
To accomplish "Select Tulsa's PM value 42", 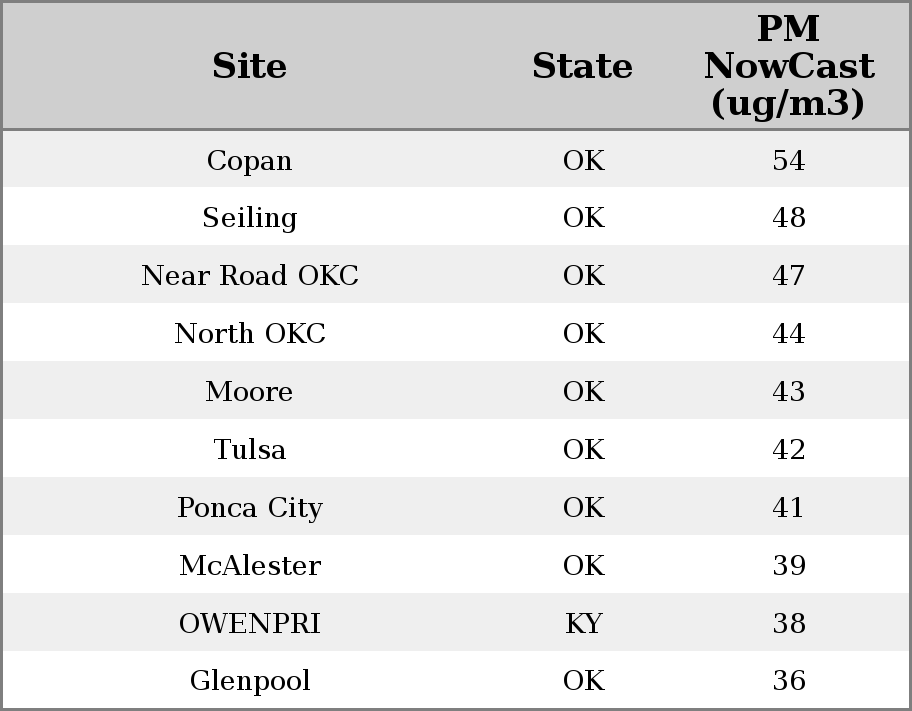I will (788, 450).
